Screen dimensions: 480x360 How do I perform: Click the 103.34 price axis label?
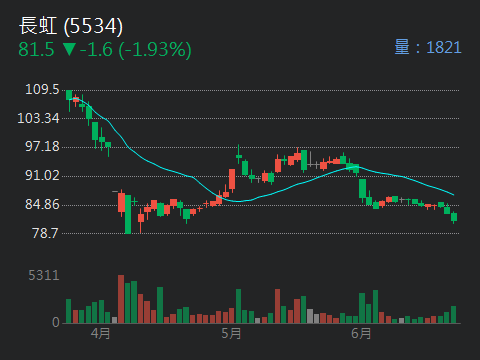pyautogui.click(x=38, y=118)
